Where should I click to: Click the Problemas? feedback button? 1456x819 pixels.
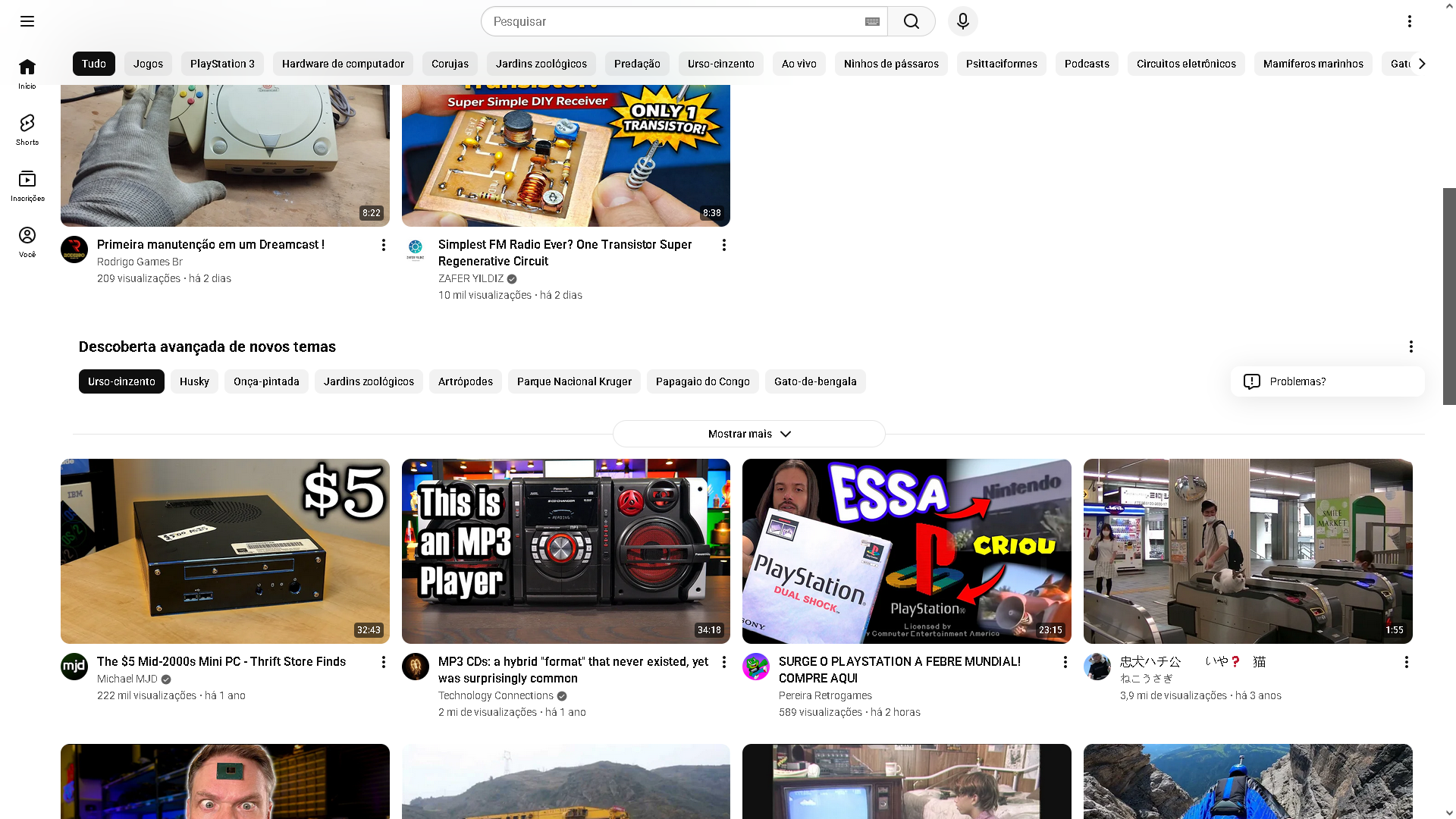1327,381
